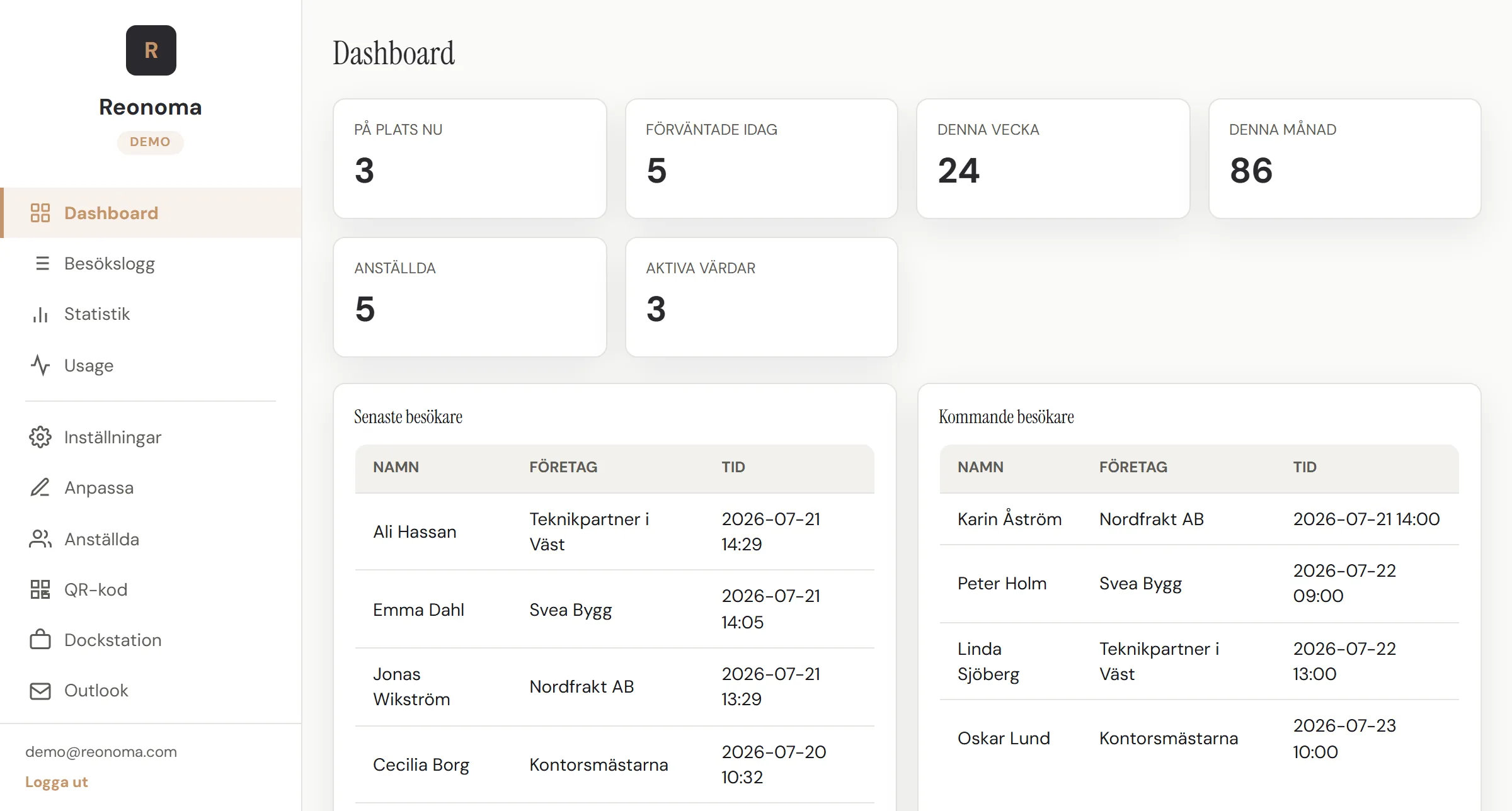The image size is (1512, 811).
Task: Click Karin Åström in Kommande besökare
Action: (x=1009, y=519)
